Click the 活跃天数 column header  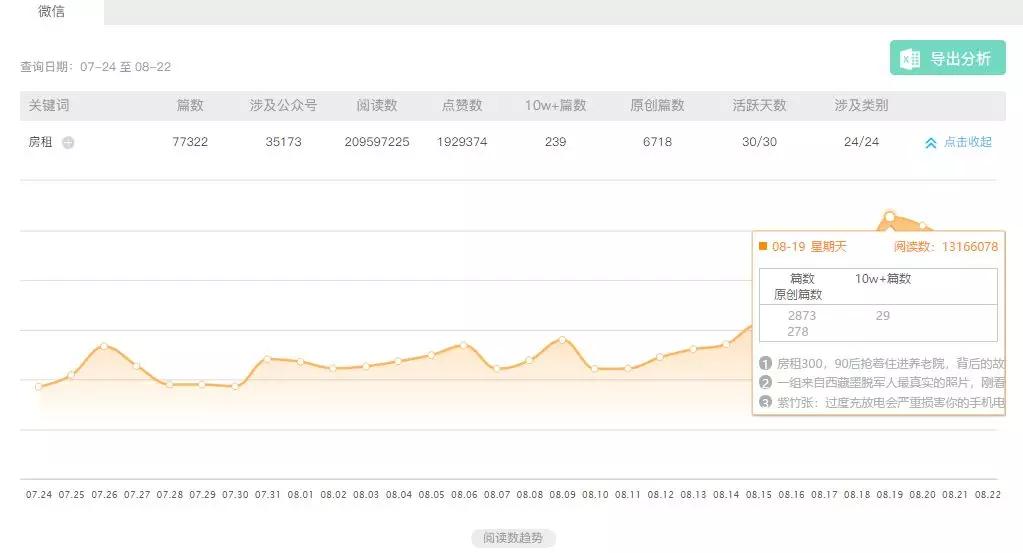pyautogui.click(x=759, y=105)
